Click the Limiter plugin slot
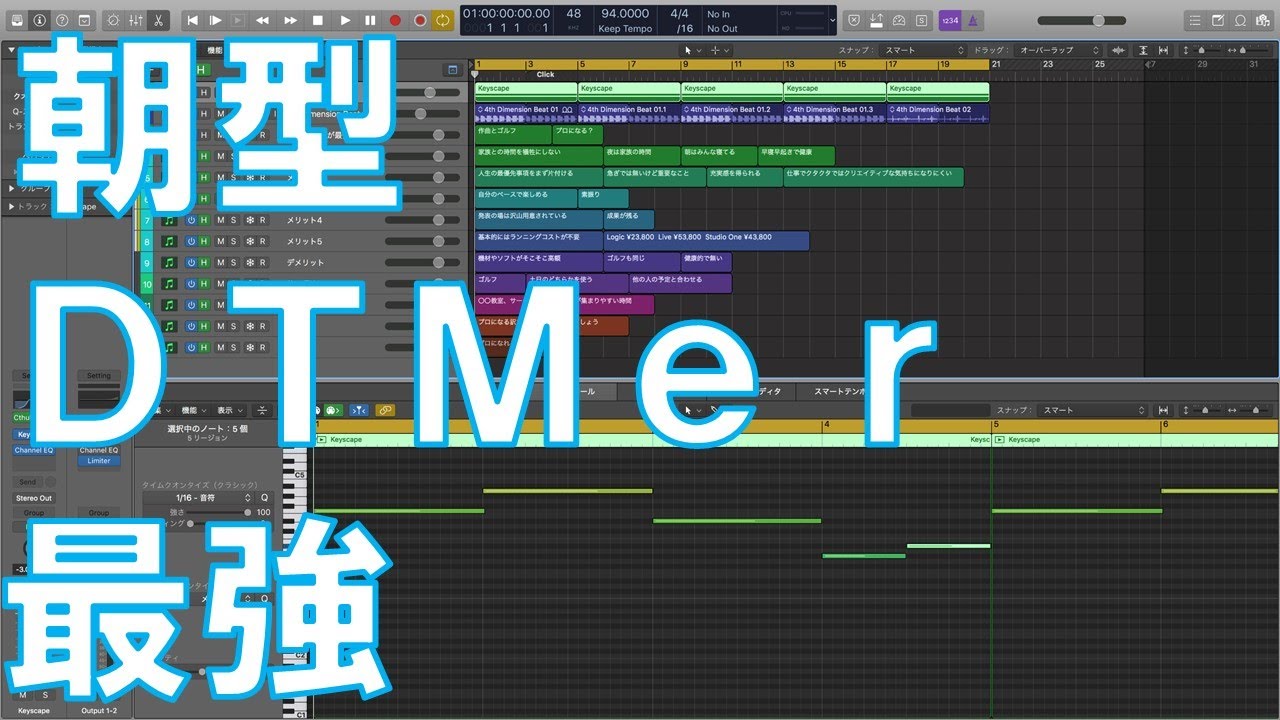 [x=98, y=461]
